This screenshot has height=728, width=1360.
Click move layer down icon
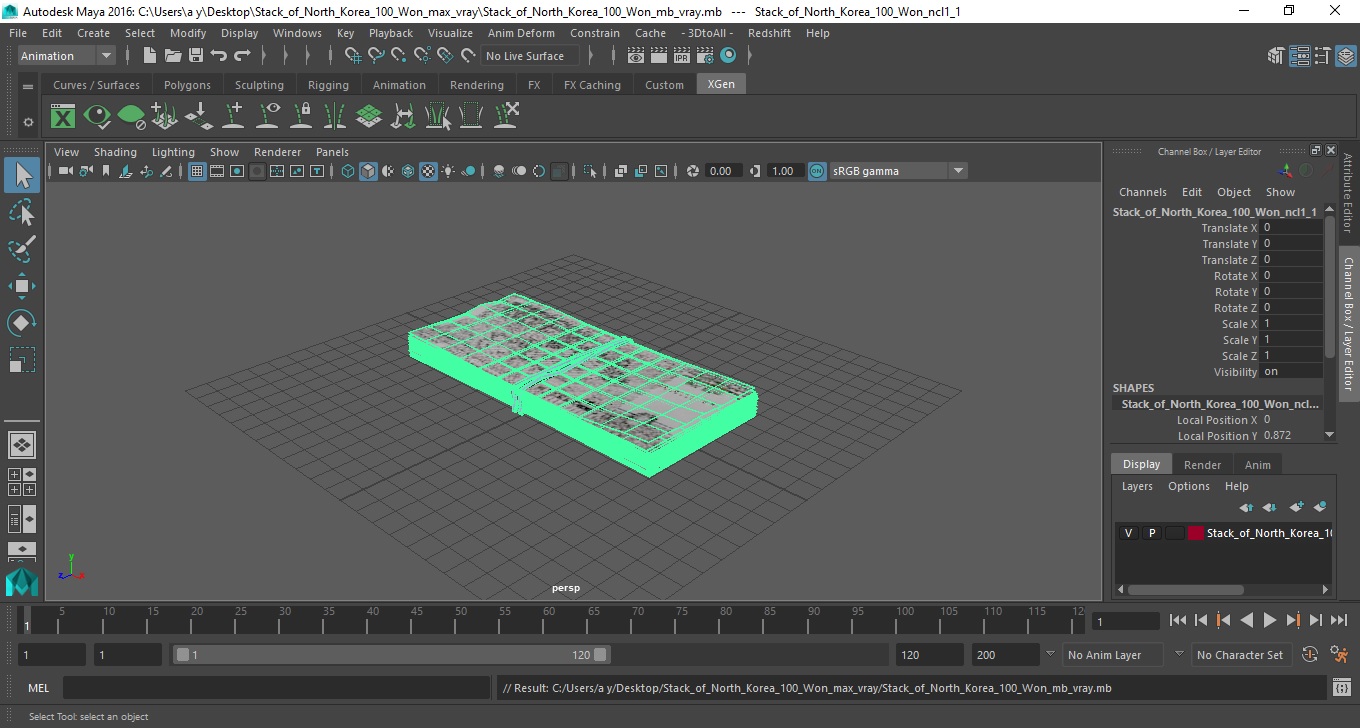pos(1270,508)
